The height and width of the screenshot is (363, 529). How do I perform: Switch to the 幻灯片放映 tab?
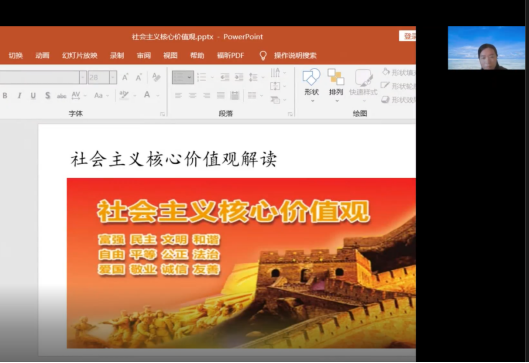pyautogui.click(x=80, y=55)
